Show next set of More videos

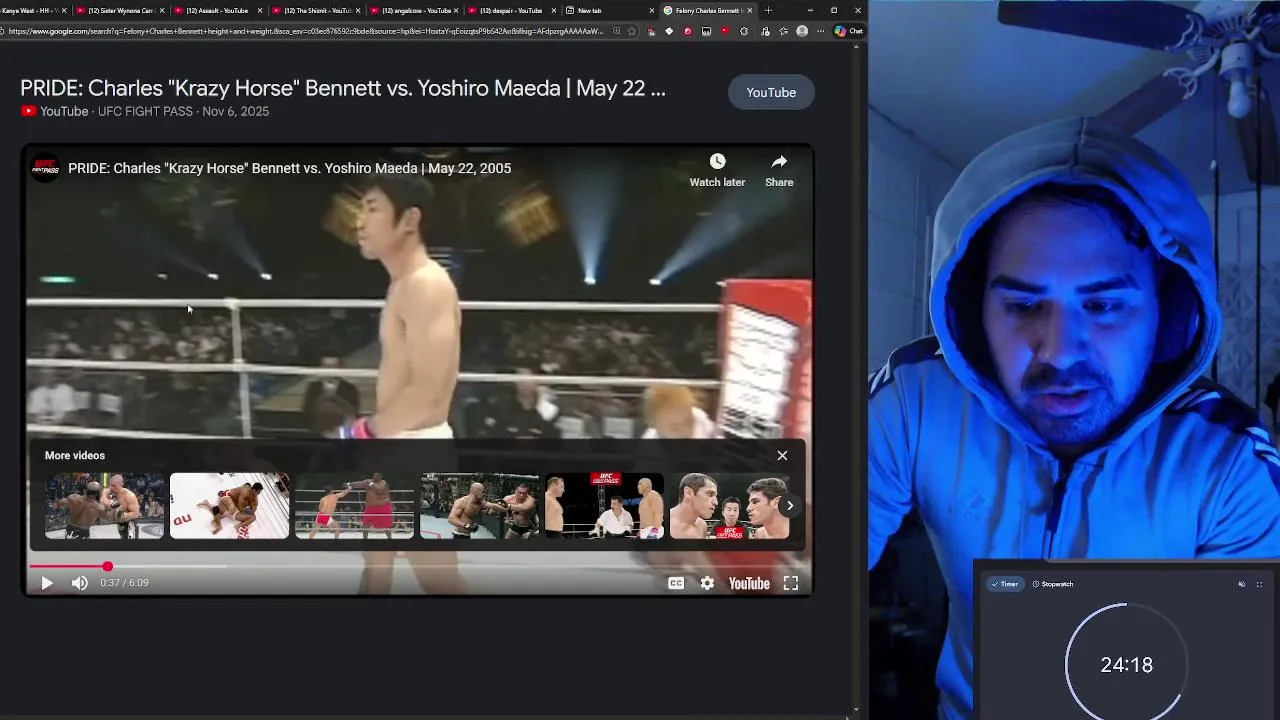(789, 505)
